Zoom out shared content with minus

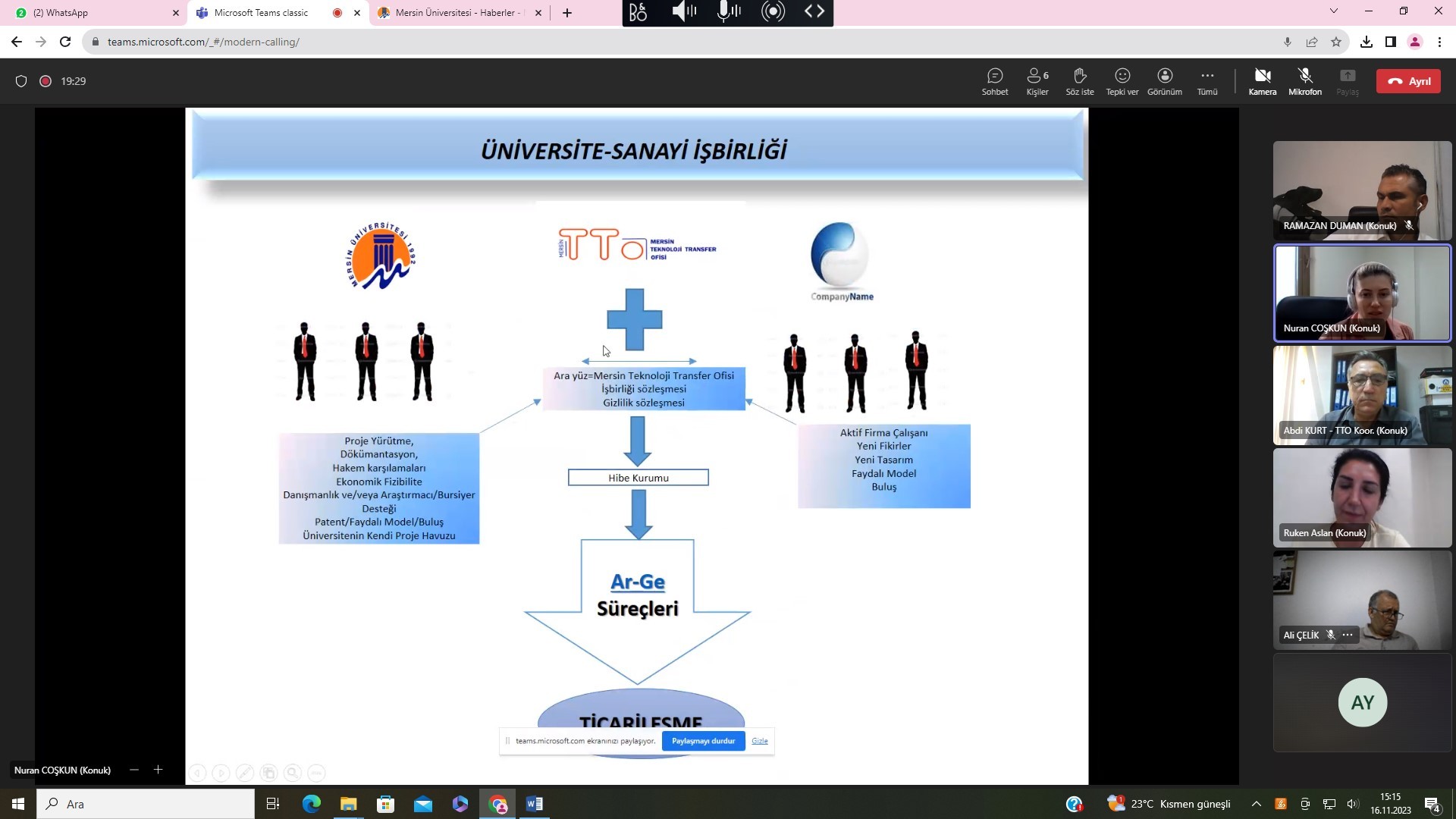(x=134, y=770)
